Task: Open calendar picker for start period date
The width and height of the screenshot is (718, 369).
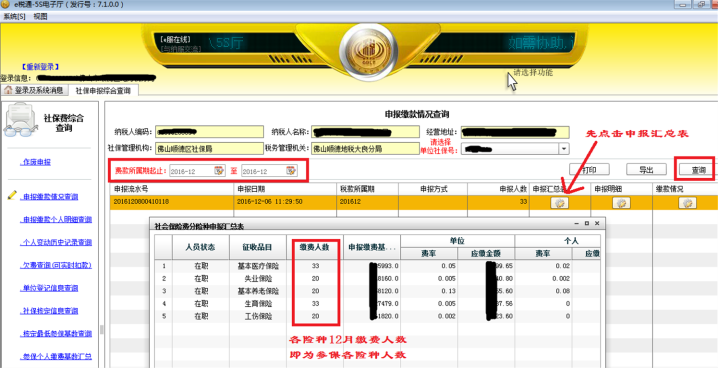Action: [219, 171]
